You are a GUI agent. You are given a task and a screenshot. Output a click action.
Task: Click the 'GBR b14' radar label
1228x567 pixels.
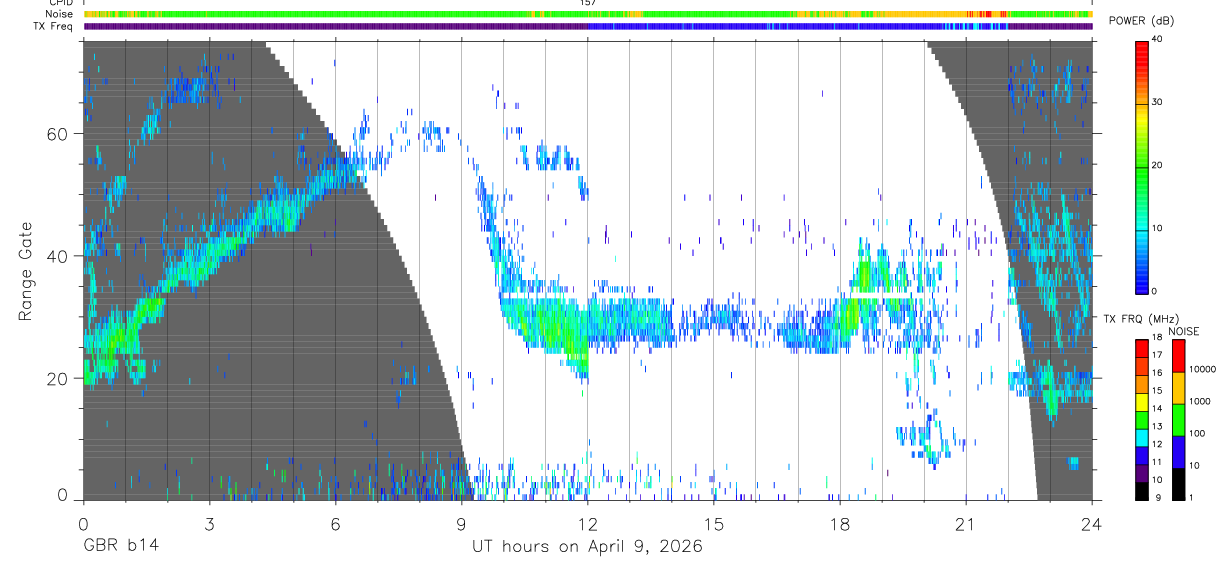pyautogui.click(x=120, y=548)
